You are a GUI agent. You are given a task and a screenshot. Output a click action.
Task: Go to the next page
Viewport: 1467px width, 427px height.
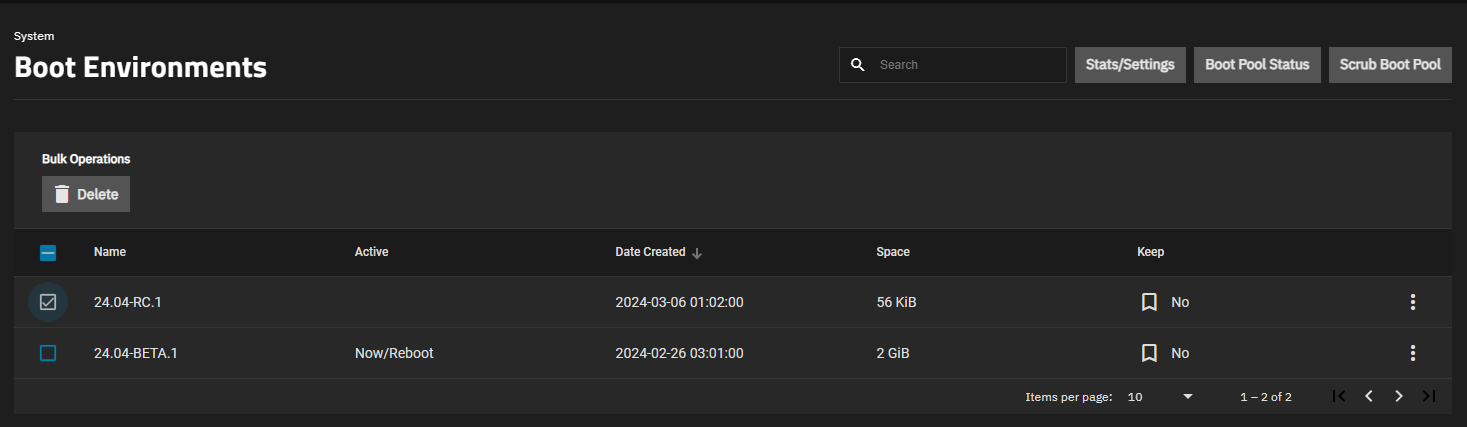pyautogui.click(x=1399, y=396)
